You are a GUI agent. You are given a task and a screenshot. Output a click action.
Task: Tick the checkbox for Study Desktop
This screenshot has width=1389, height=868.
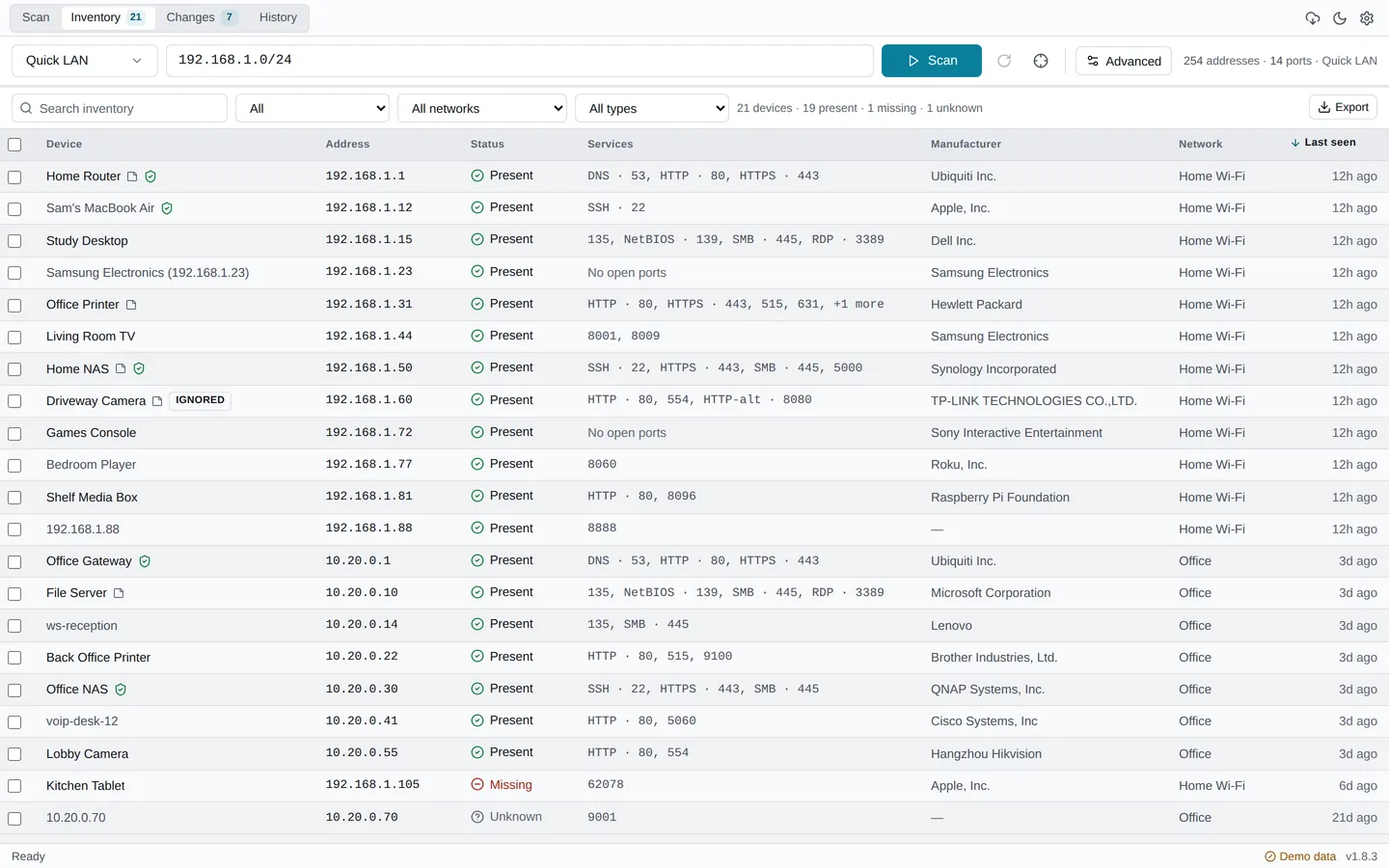point(14,241)
